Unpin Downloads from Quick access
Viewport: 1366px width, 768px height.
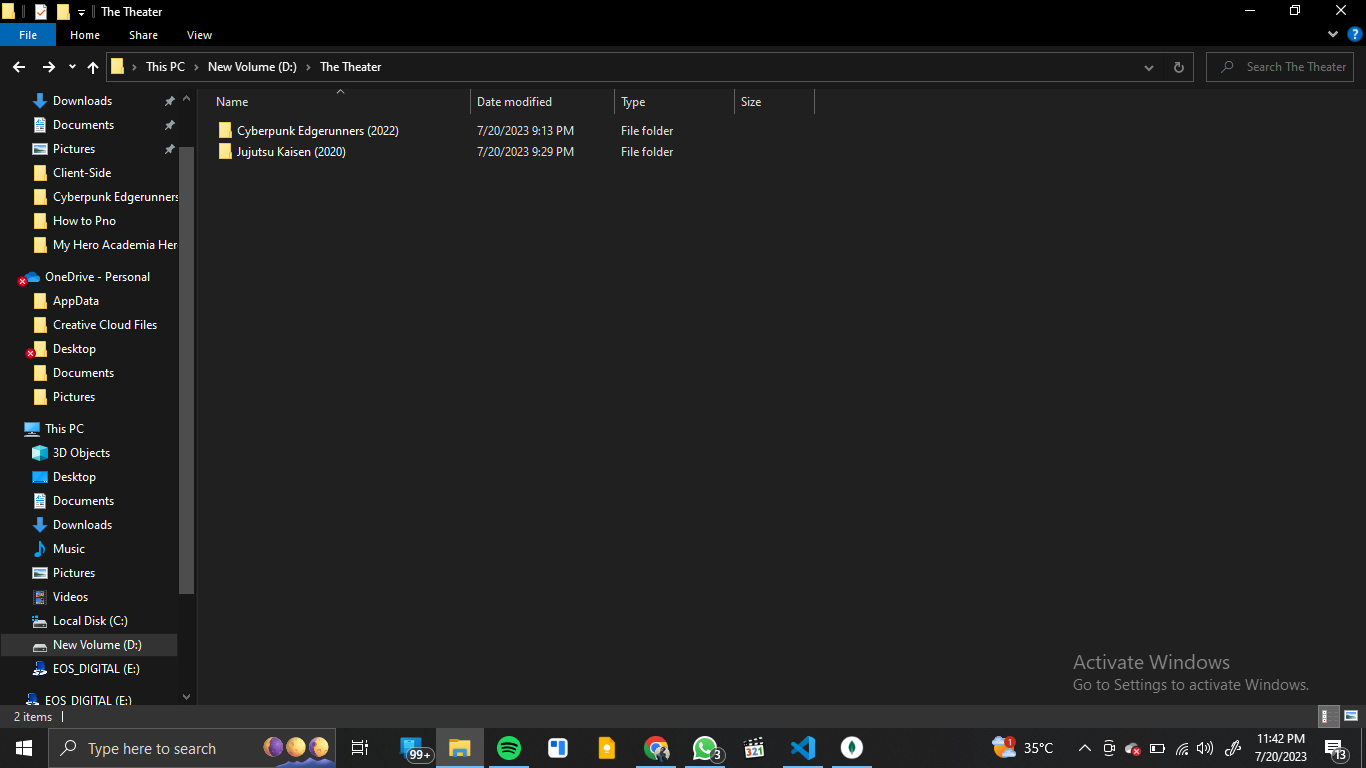[x=169, y=101]
